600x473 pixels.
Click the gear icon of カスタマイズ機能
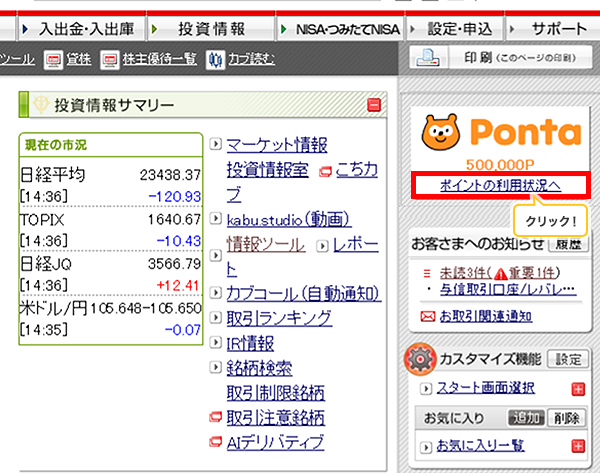click(x=420, y=359)
